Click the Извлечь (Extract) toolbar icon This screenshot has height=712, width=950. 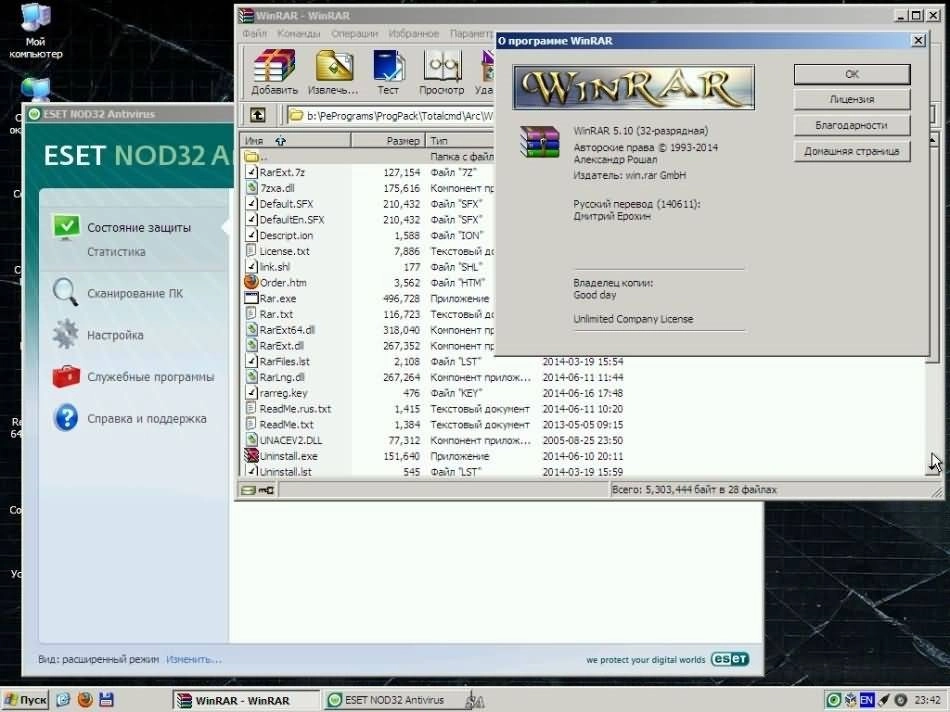333,72
